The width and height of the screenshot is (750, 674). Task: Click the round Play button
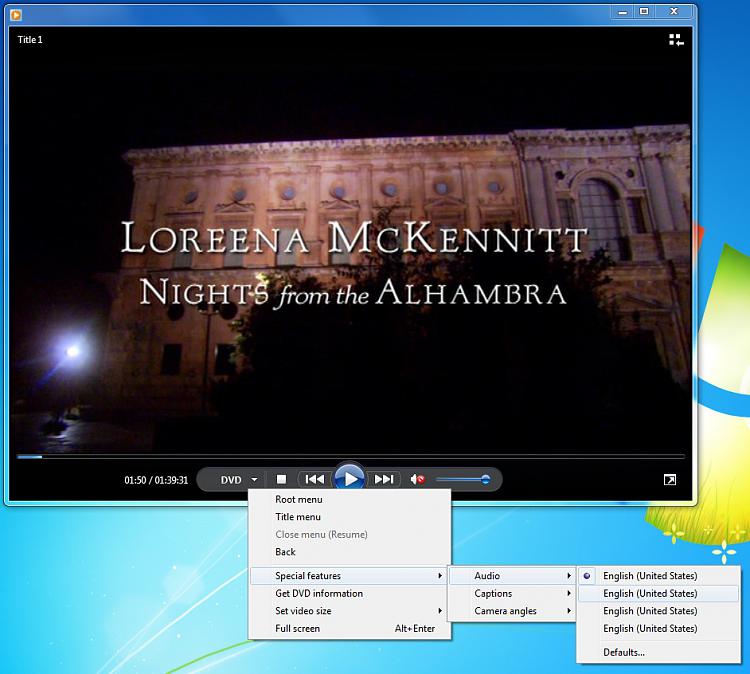click(x=350, y=478)
